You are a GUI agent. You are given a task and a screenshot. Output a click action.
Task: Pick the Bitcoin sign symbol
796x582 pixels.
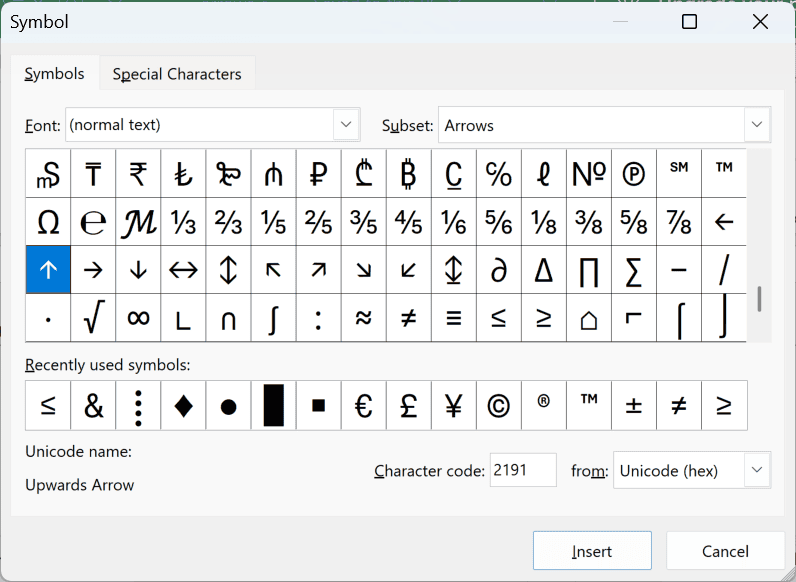tap(409, 174)
